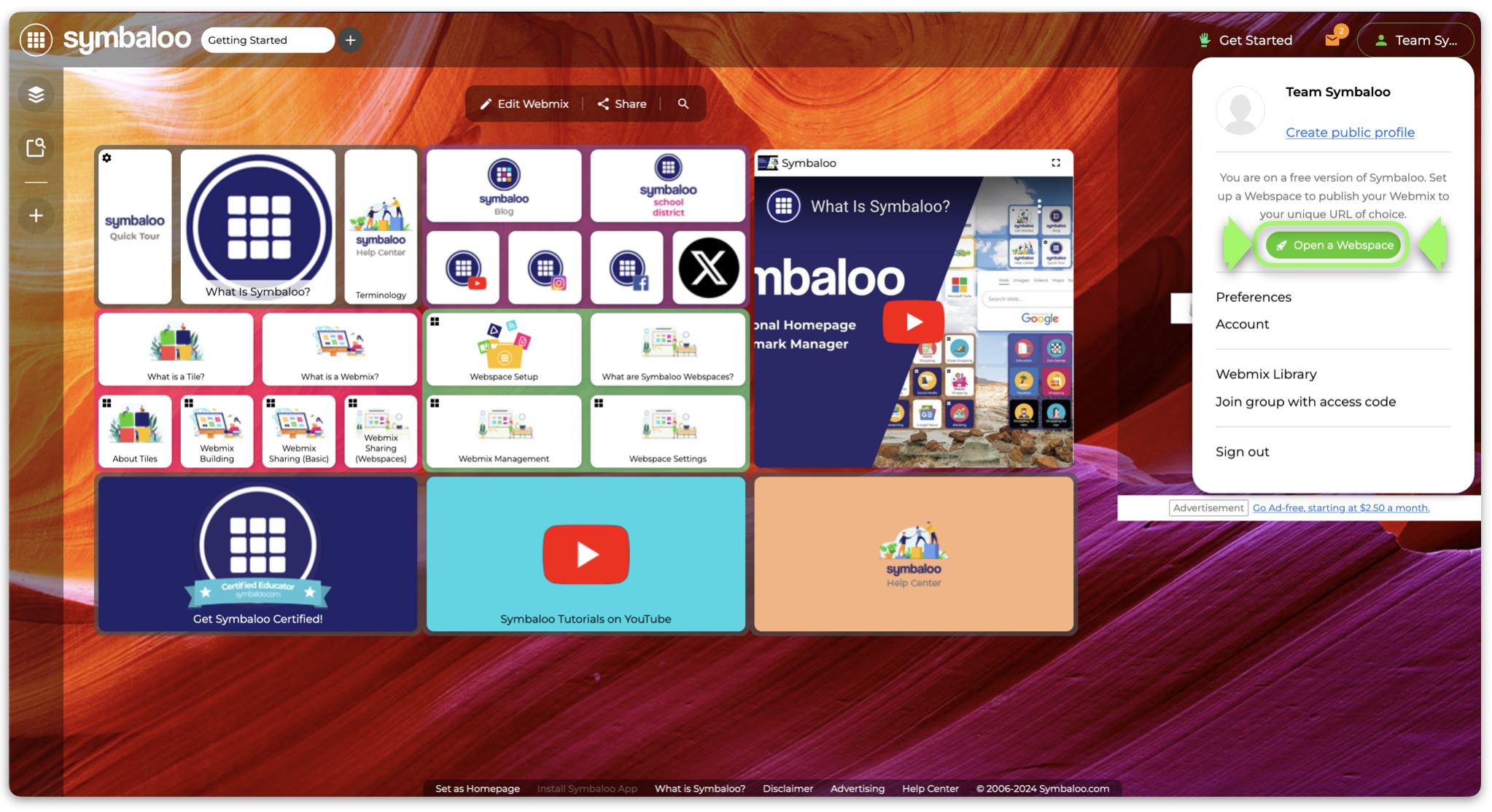Click Help Center footer link

click(x=930, y=788)
